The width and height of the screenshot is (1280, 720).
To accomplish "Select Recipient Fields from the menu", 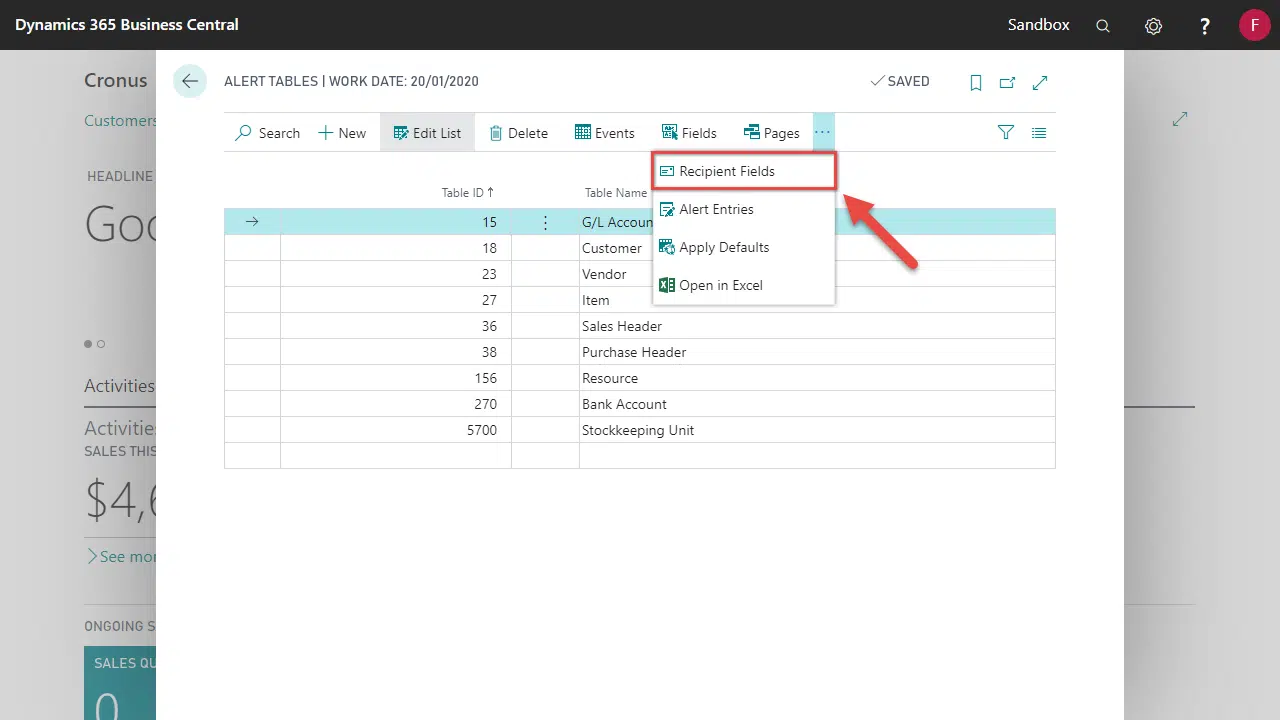I will 727,171.
